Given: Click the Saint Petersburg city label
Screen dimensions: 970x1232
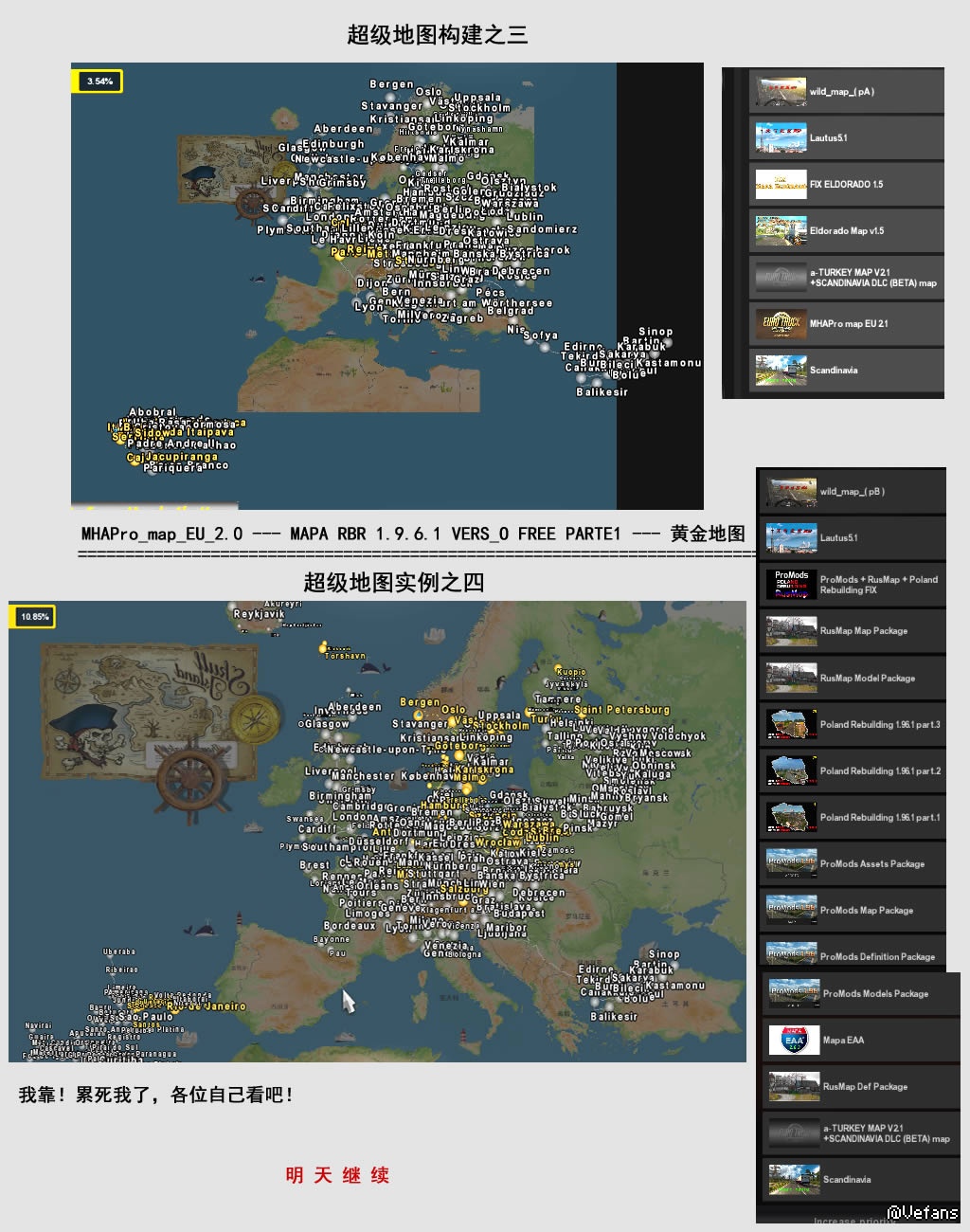Looking at the screenshot, I should click(x=621, y=709).
